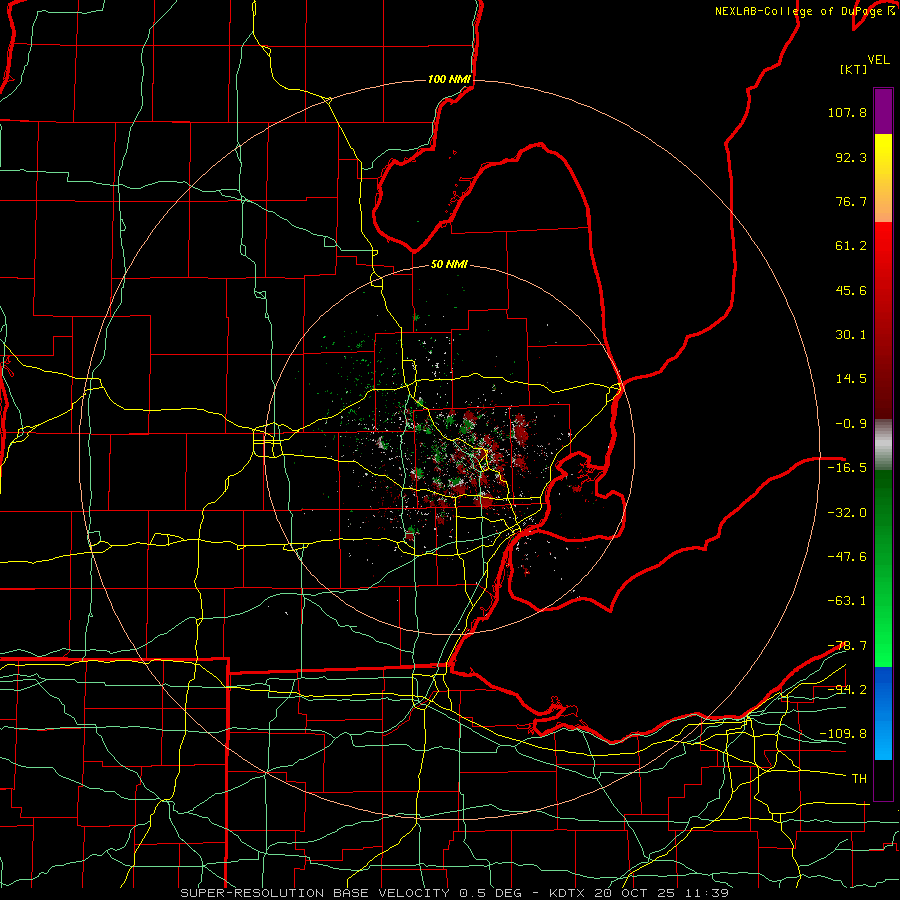Select the -78.7 velocity label

click(847, 646)
